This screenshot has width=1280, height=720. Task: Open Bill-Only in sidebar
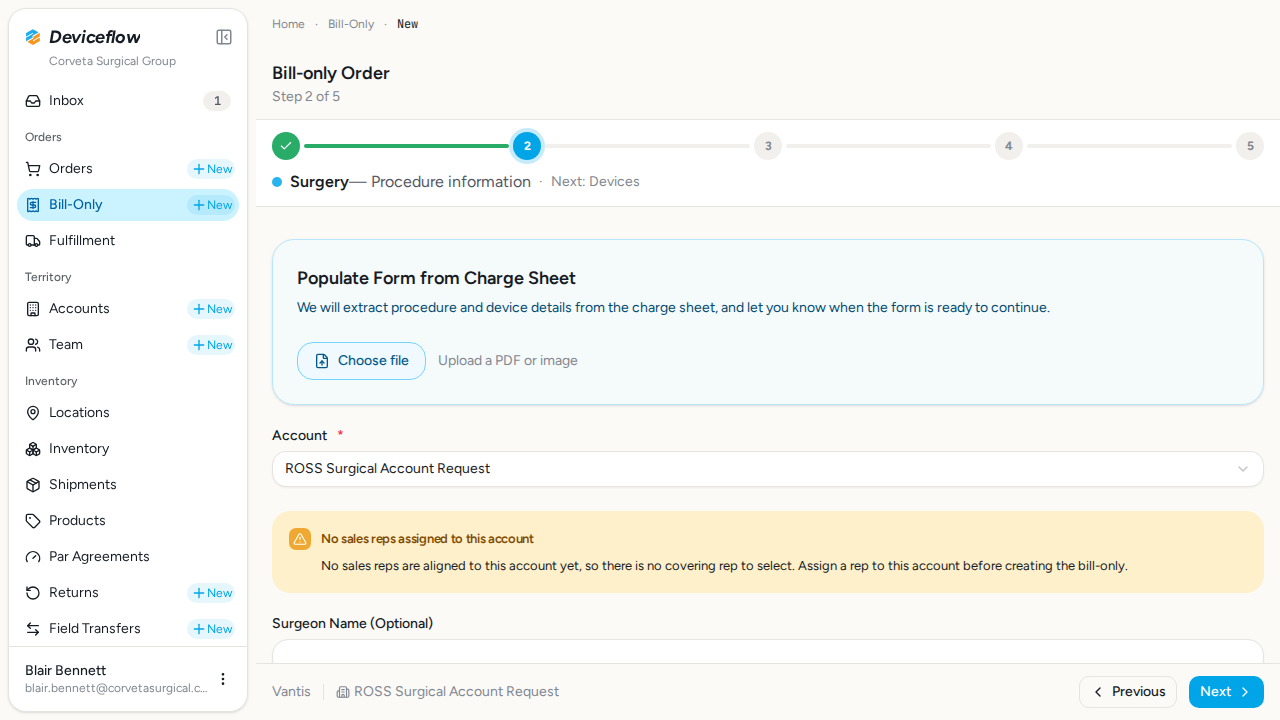[128, 205]
